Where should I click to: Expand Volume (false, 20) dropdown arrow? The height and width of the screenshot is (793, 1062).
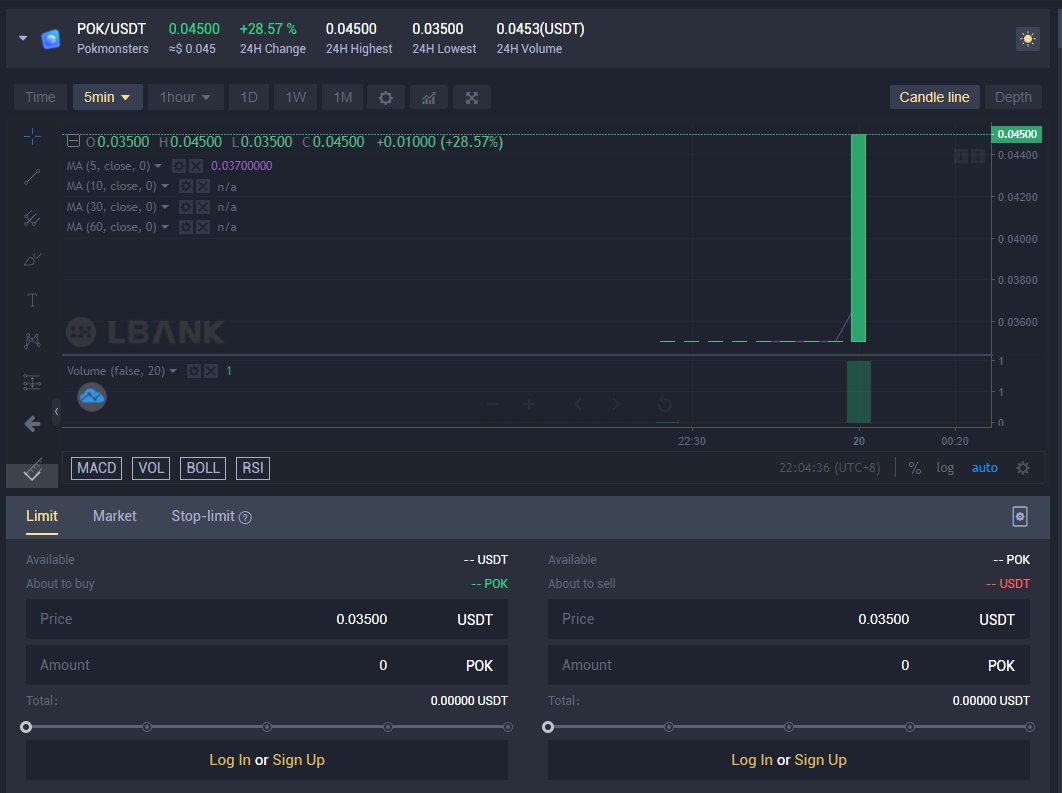click(173, 371)
